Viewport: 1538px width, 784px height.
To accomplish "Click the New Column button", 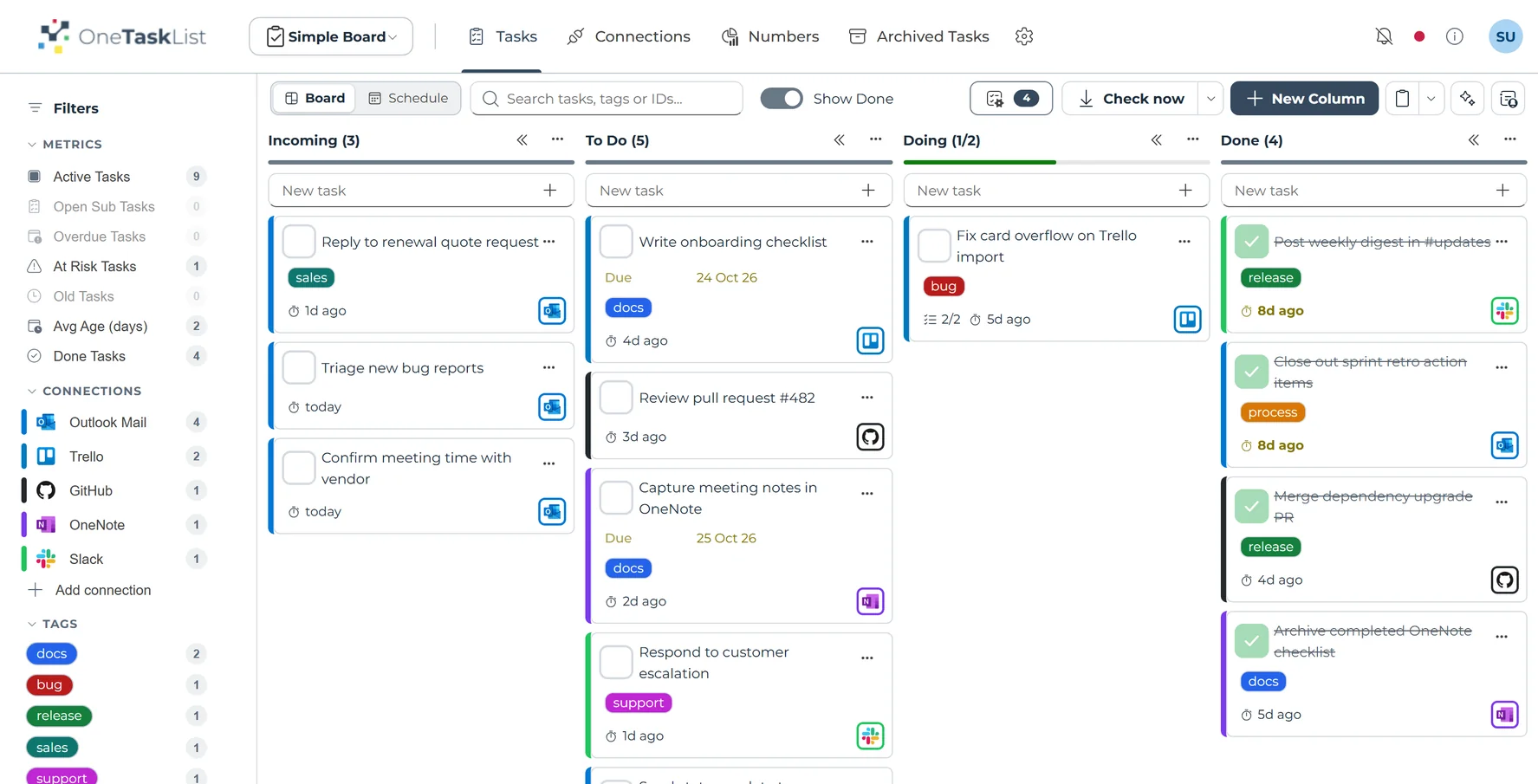I will click(1304, 98).
